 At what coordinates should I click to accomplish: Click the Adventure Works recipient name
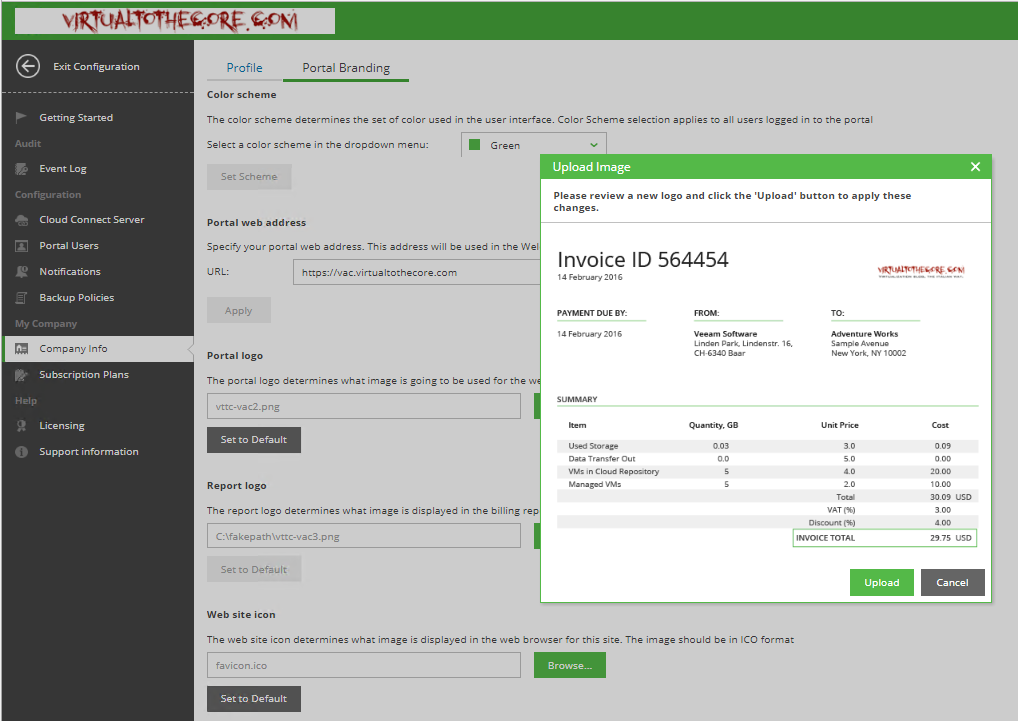[x=865, y=334]
